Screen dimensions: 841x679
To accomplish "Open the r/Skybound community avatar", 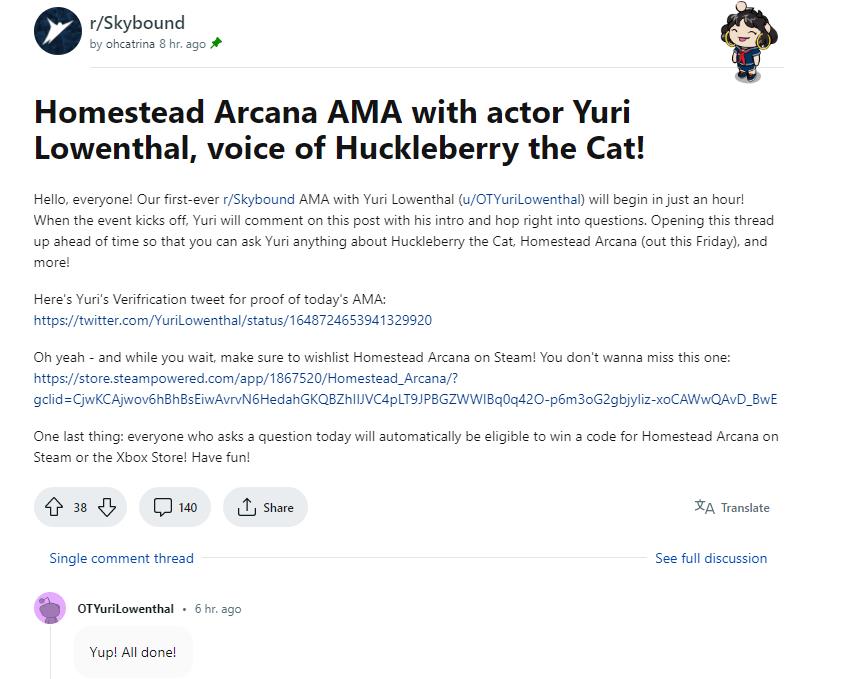I will point(57,31).
